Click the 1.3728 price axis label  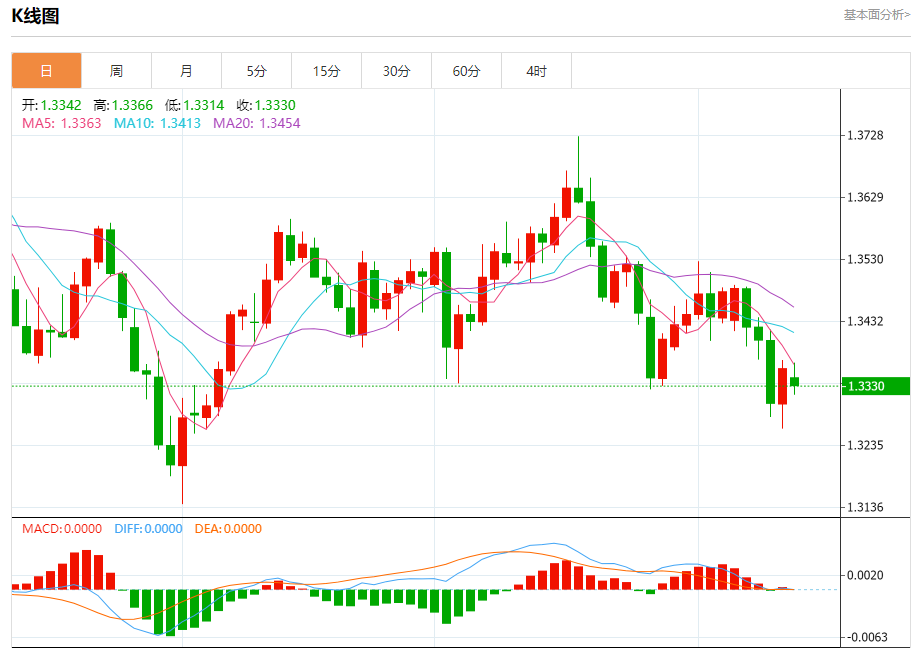pyautogui.click(x=866, y=134)
